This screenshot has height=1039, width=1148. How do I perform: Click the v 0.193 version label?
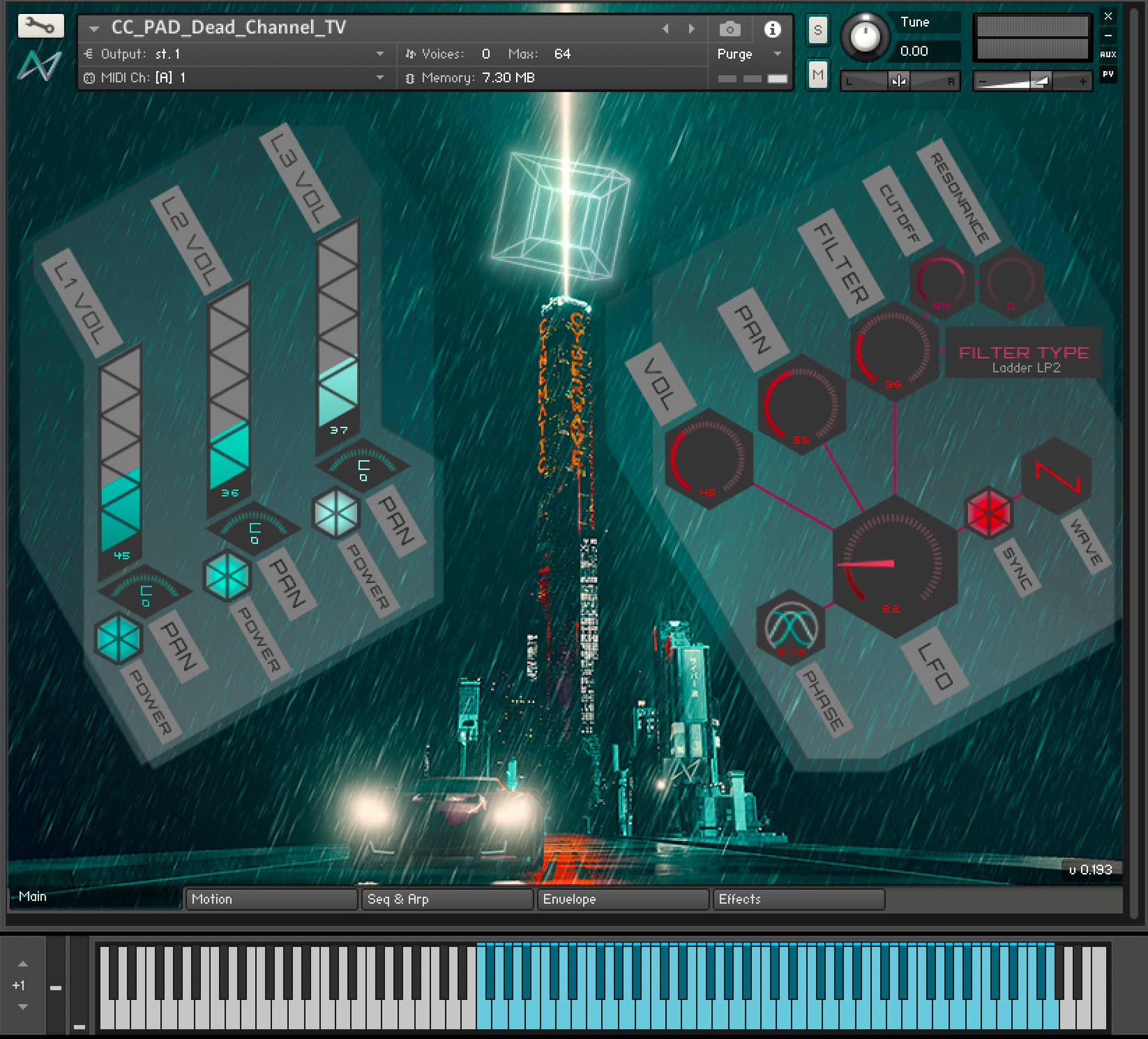click(1091, 869)
